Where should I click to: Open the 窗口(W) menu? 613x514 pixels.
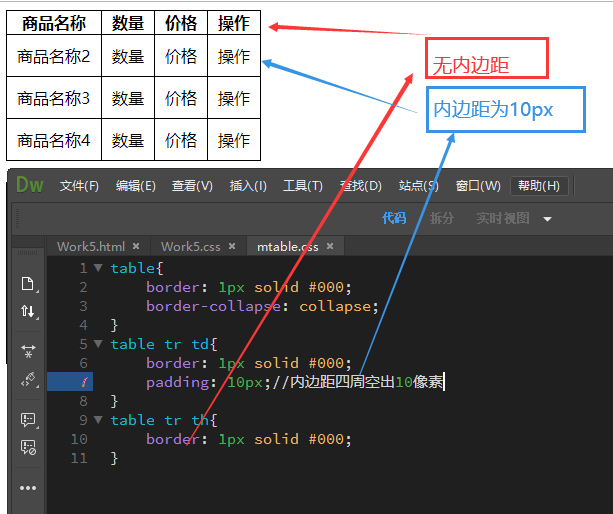click(x=478, y=186)
